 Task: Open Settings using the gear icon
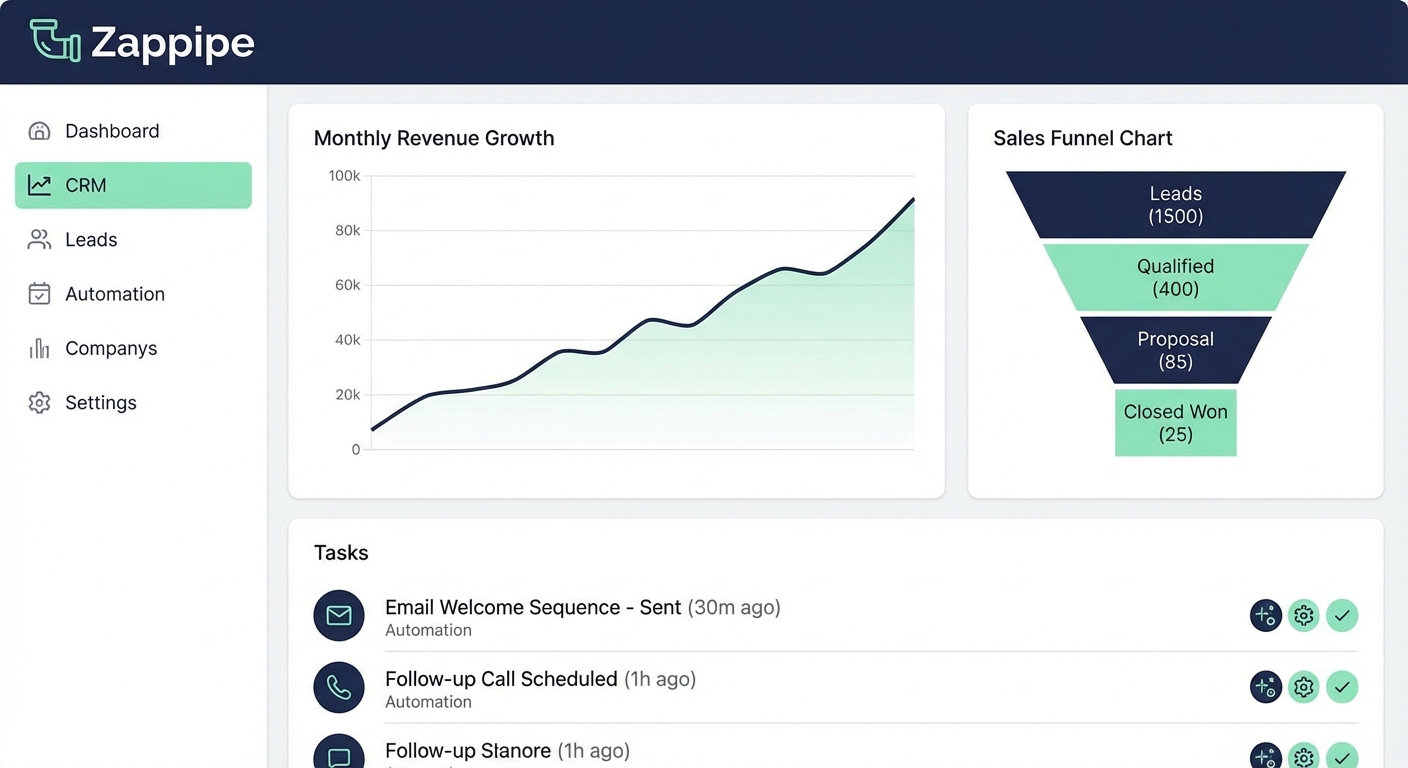39,402
